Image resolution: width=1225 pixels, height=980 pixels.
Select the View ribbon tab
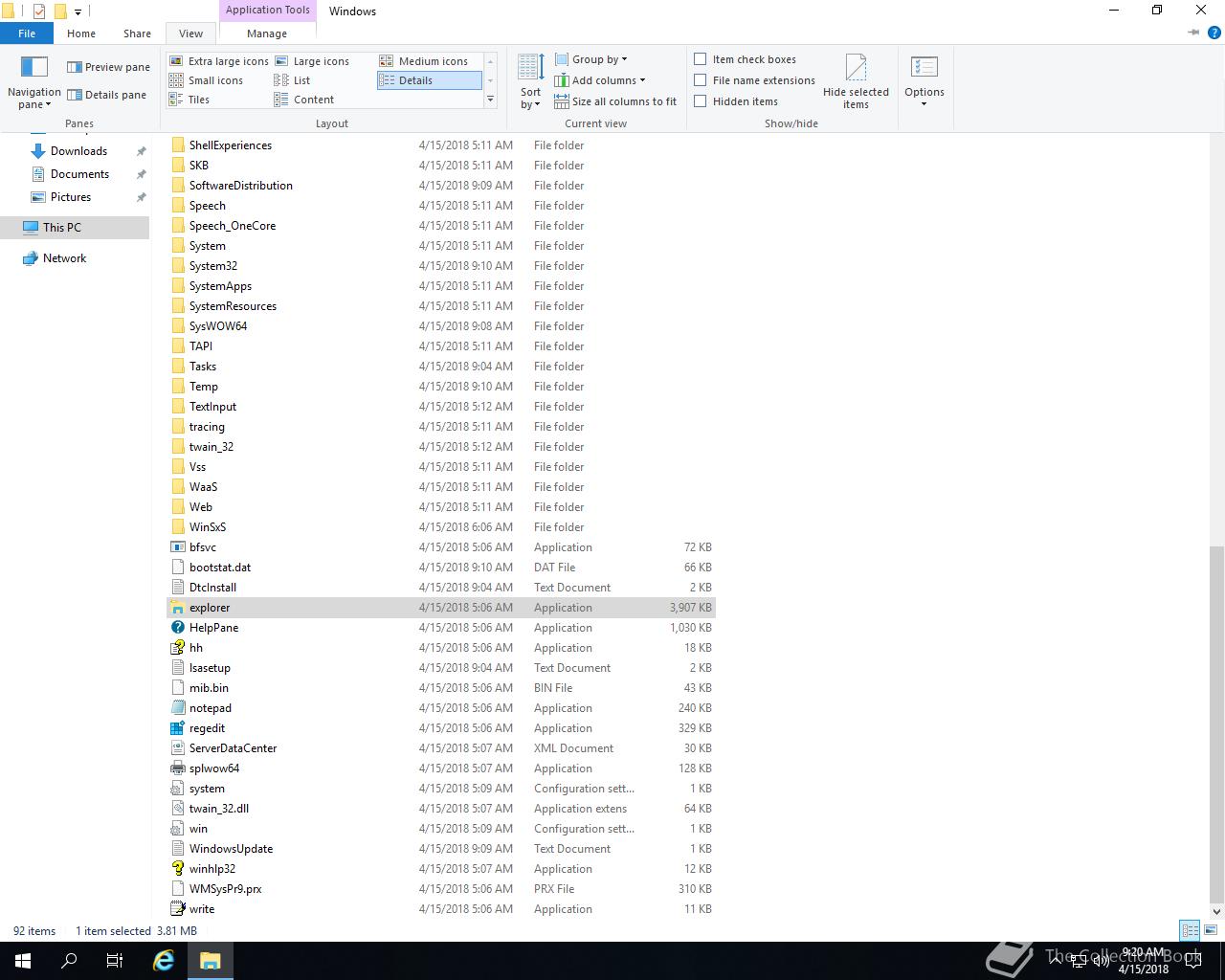[x=191, y=33]
